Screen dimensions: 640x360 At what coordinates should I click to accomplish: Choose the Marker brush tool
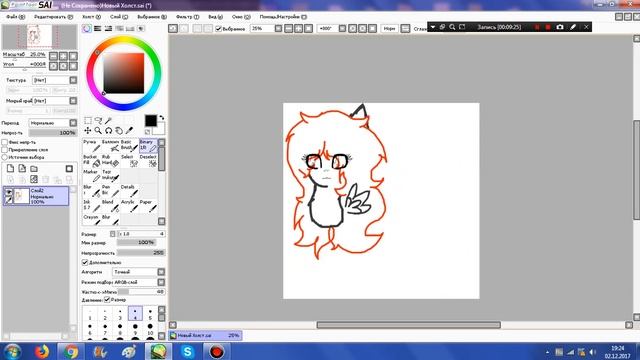point(92,176)
